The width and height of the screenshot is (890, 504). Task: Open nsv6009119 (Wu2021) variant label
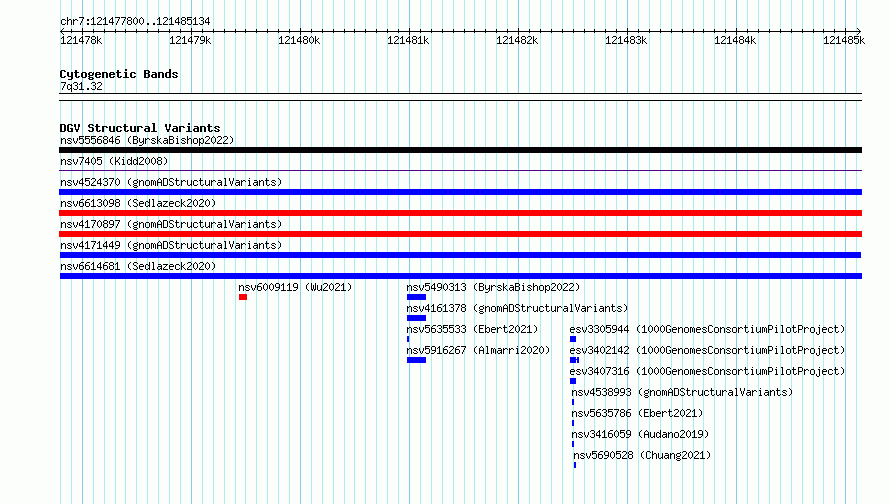click(x=295, y=287)
